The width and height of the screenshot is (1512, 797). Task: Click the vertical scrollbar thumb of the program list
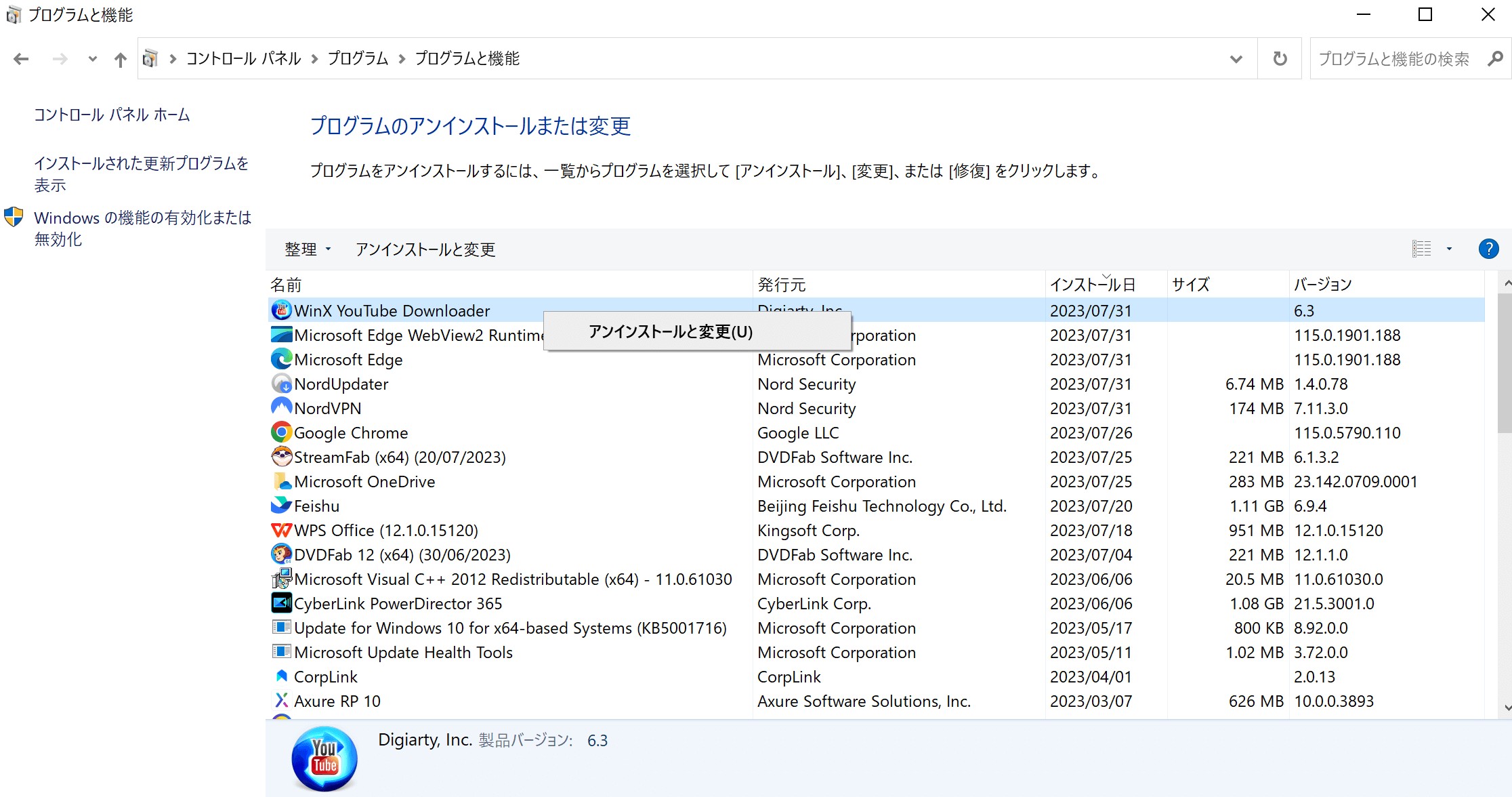click(x=1505, y=363)
